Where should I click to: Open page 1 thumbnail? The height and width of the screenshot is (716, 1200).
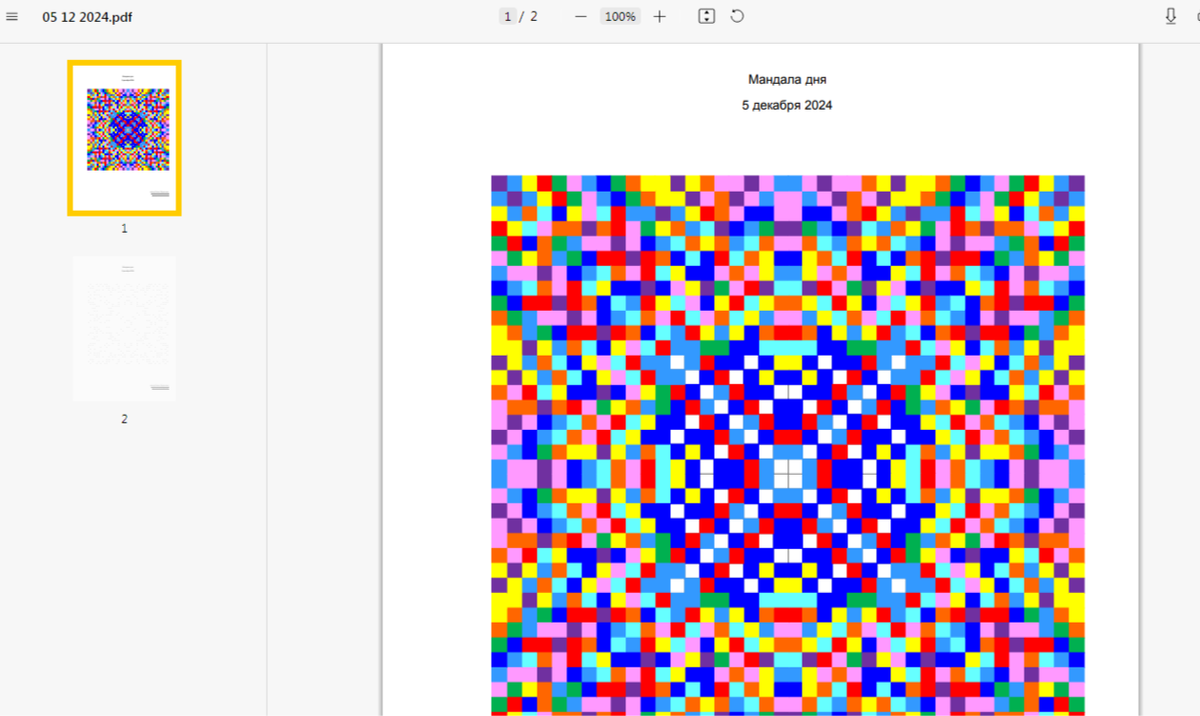[x=124, y=138]
